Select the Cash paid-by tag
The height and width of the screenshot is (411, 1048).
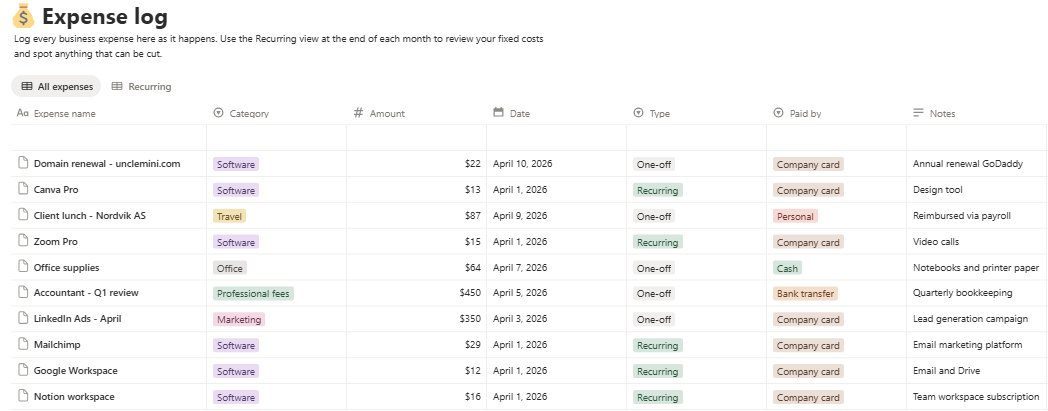[787, 268]
